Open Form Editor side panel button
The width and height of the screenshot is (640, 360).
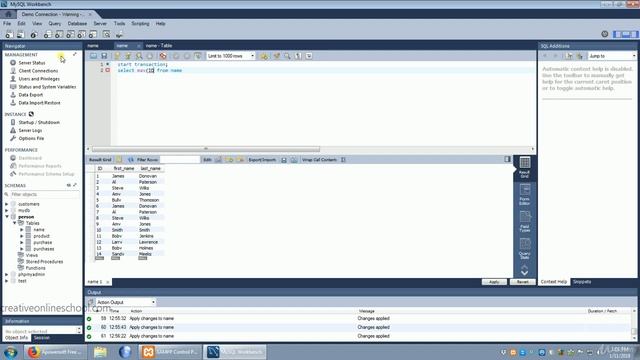[525, 194]
